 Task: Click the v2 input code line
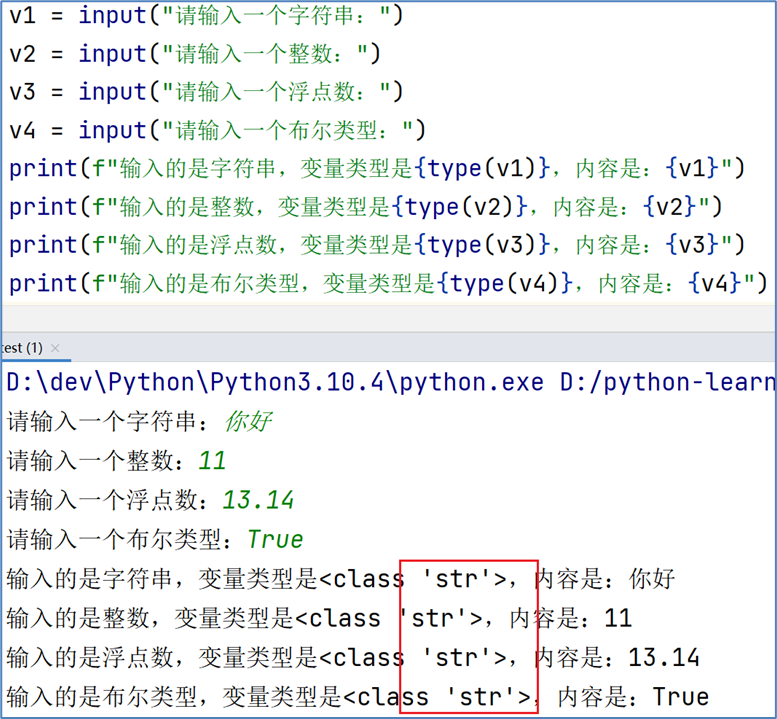(195, 54)
